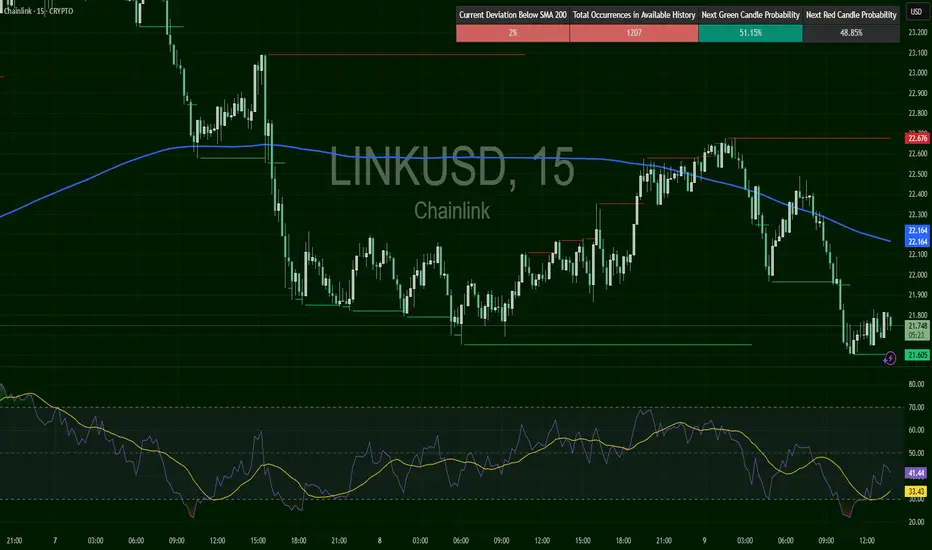Click the 48.85% red probability cell

coord(851,33)
